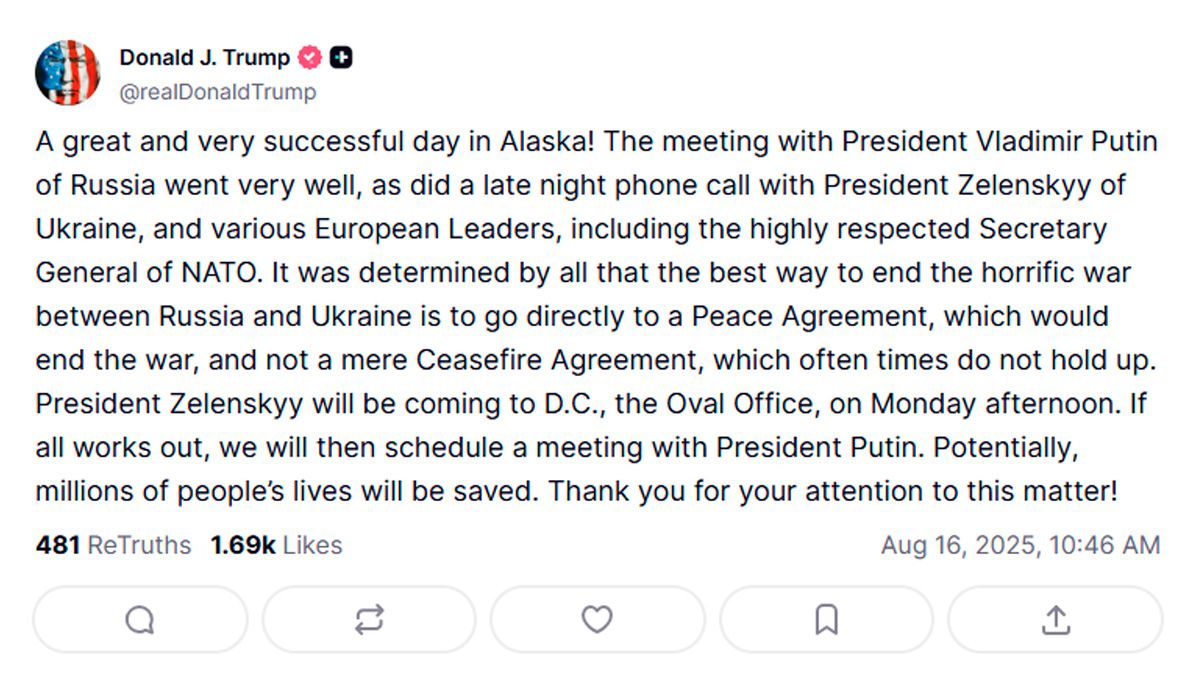Open the profile avatar picture
This screenshot has width=1200, height=675.
(x=68, y=73)
